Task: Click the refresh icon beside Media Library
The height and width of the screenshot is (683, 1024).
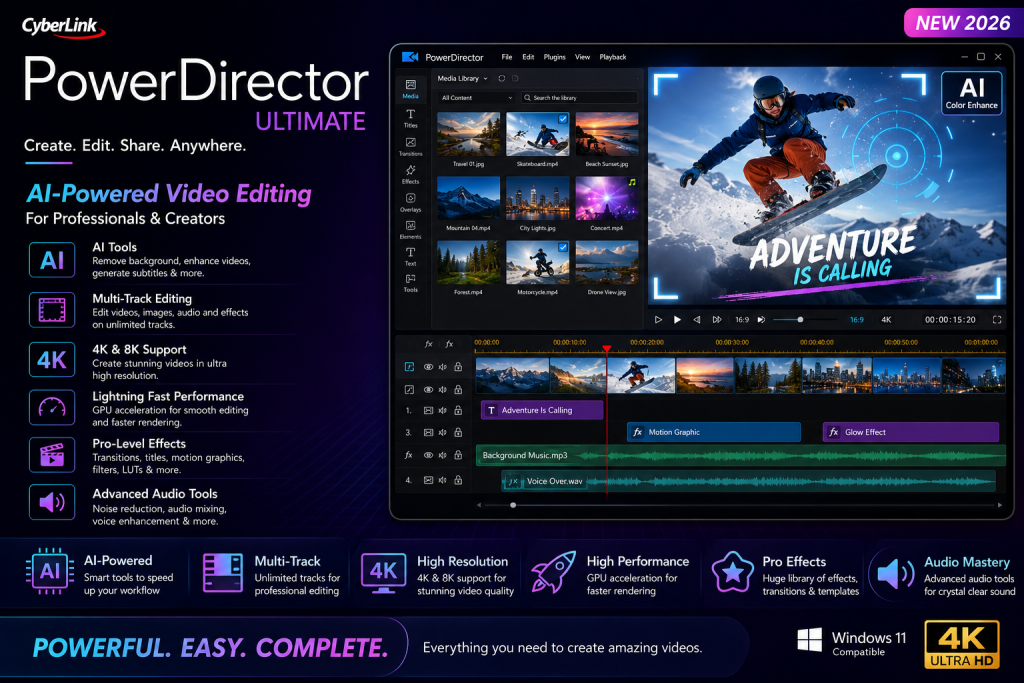Action: (x=502, y=78)
